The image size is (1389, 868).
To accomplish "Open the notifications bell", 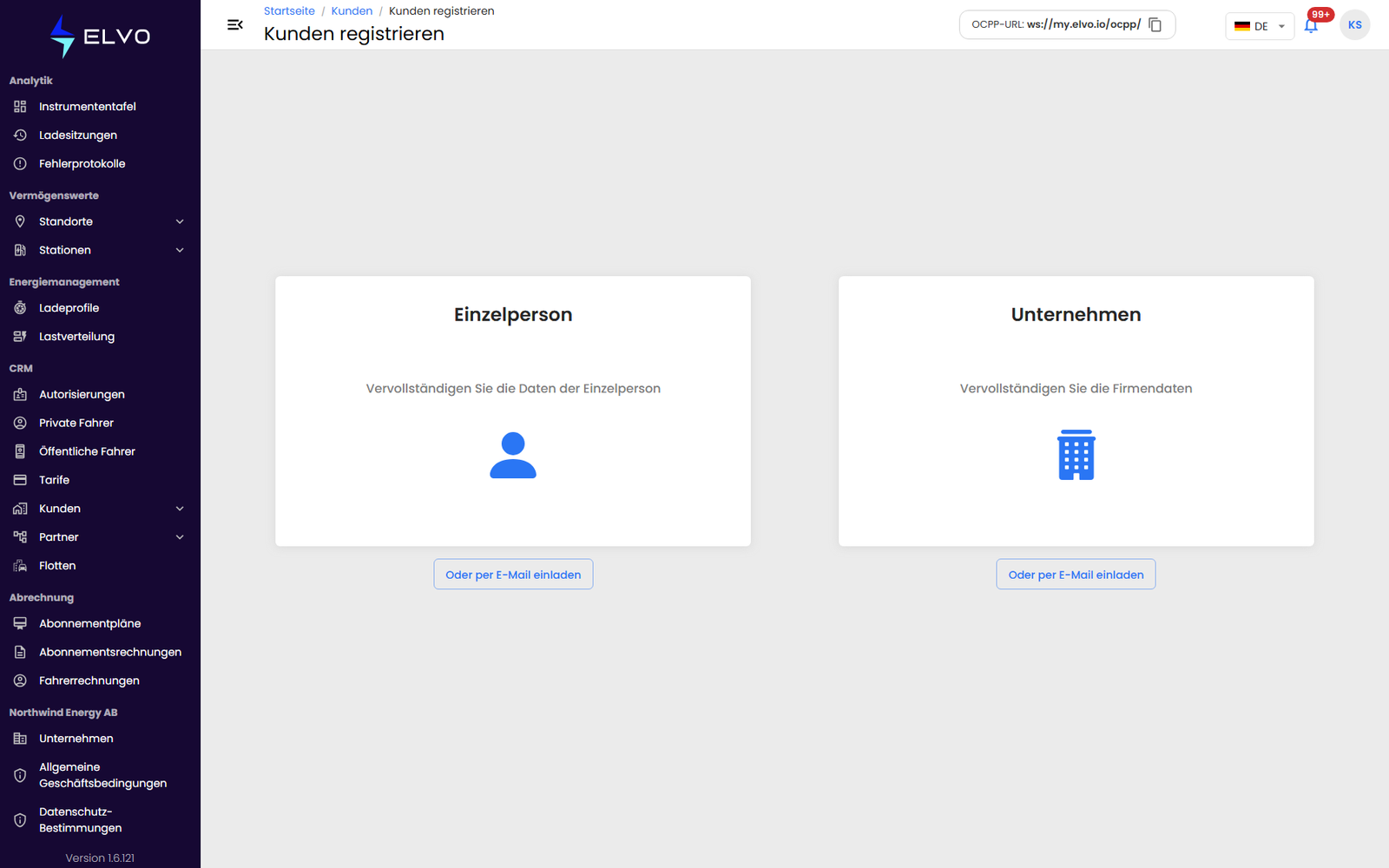I will [1311, 26].
